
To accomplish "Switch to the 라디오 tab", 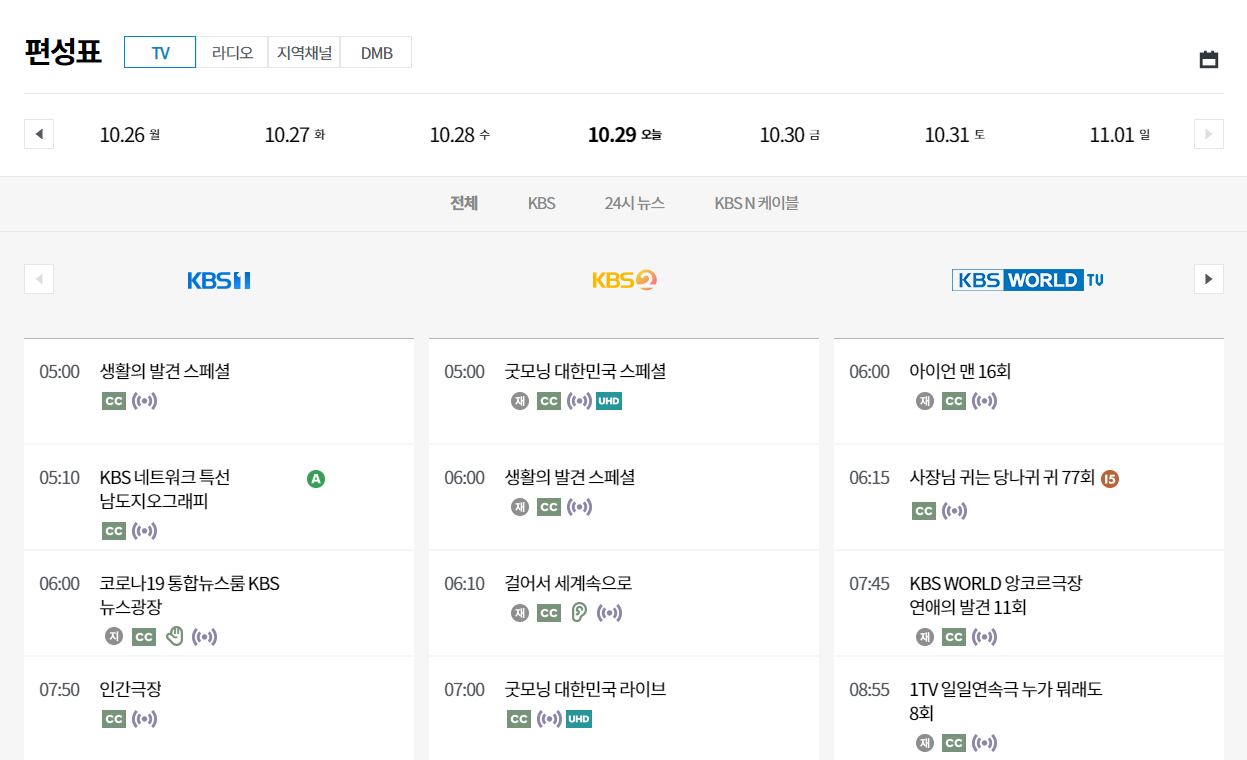I will click(x=232, y=52).
